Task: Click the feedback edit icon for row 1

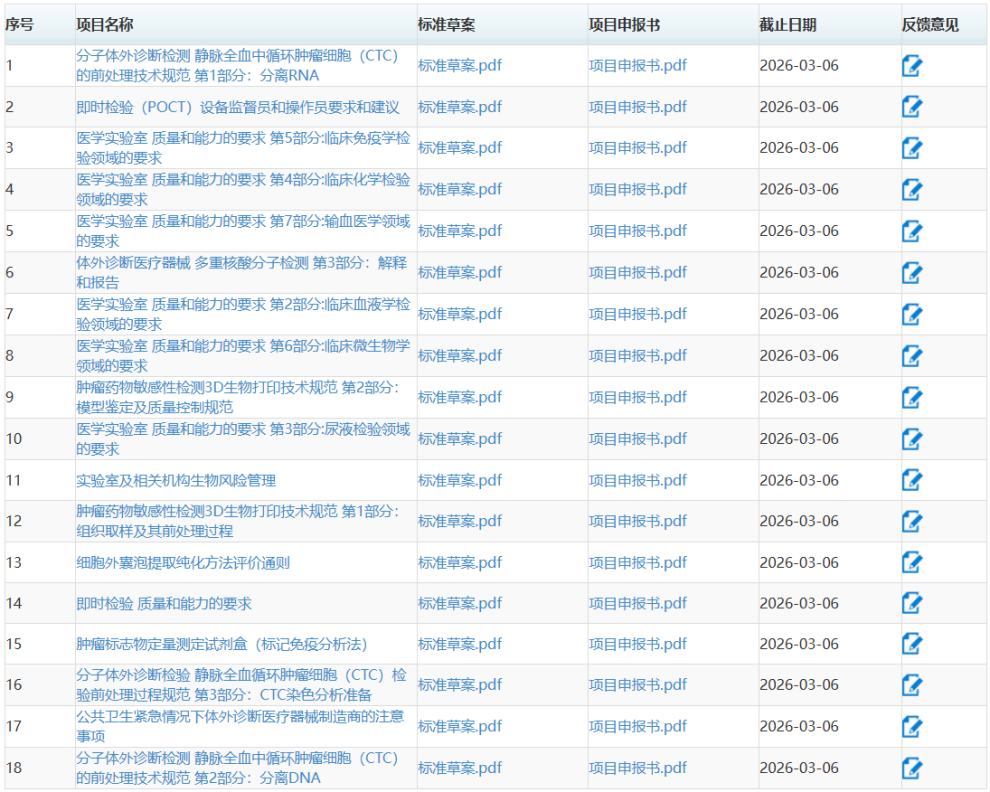Action: point(911,66)
